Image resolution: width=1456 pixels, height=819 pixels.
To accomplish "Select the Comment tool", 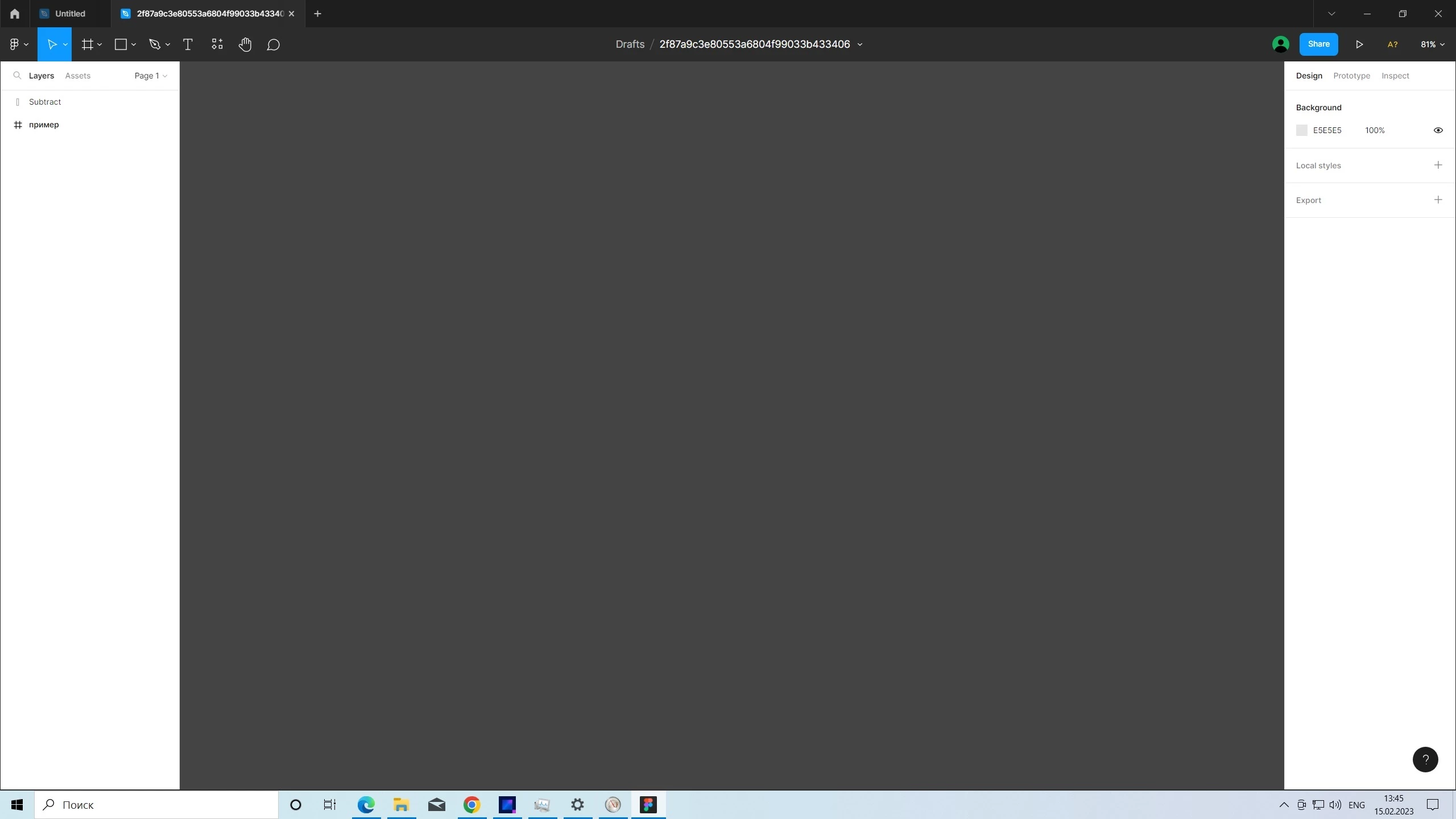I will 273,44.
